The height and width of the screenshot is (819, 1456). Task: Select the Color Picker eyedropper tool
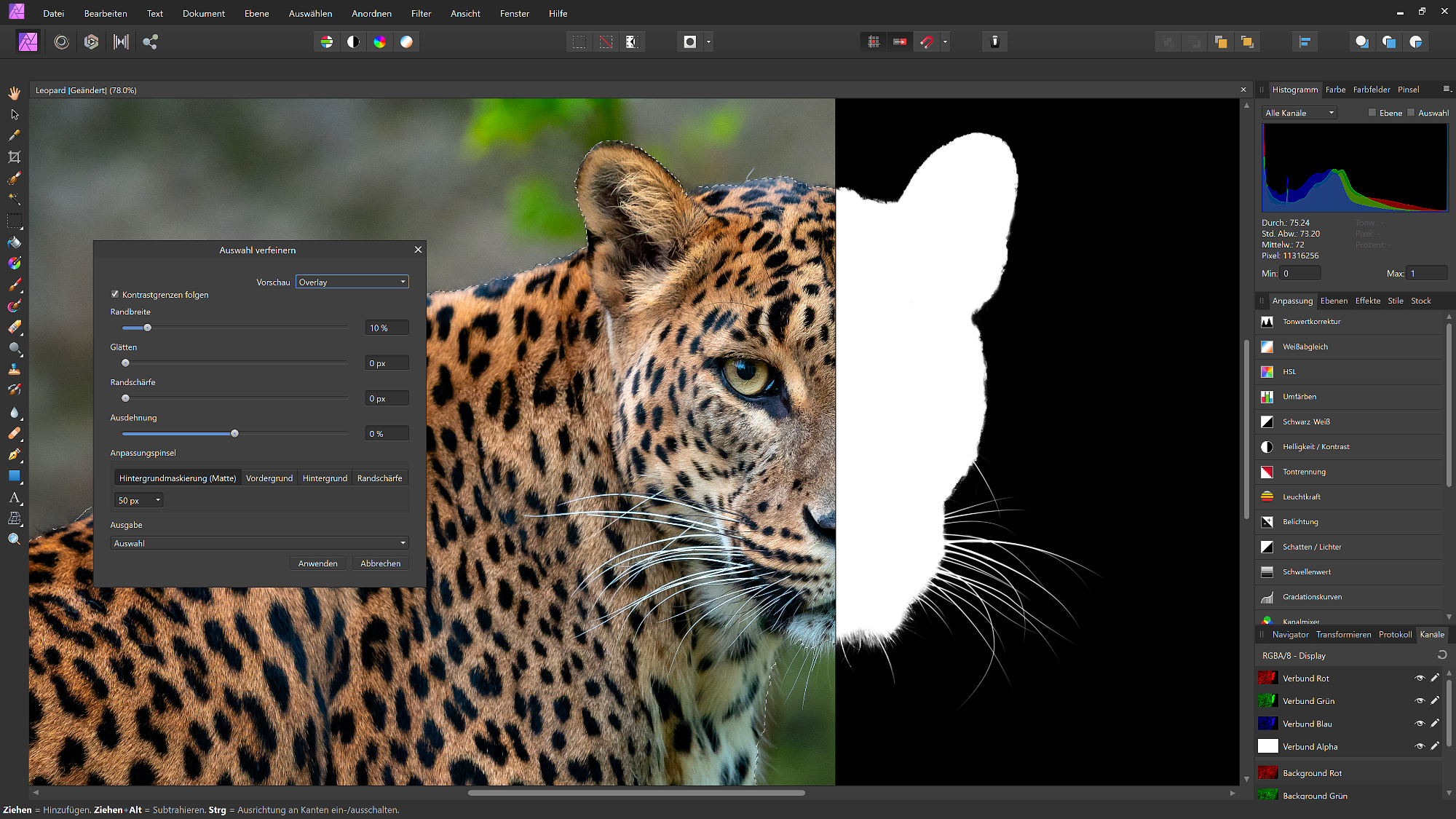[x=14, y=135]
